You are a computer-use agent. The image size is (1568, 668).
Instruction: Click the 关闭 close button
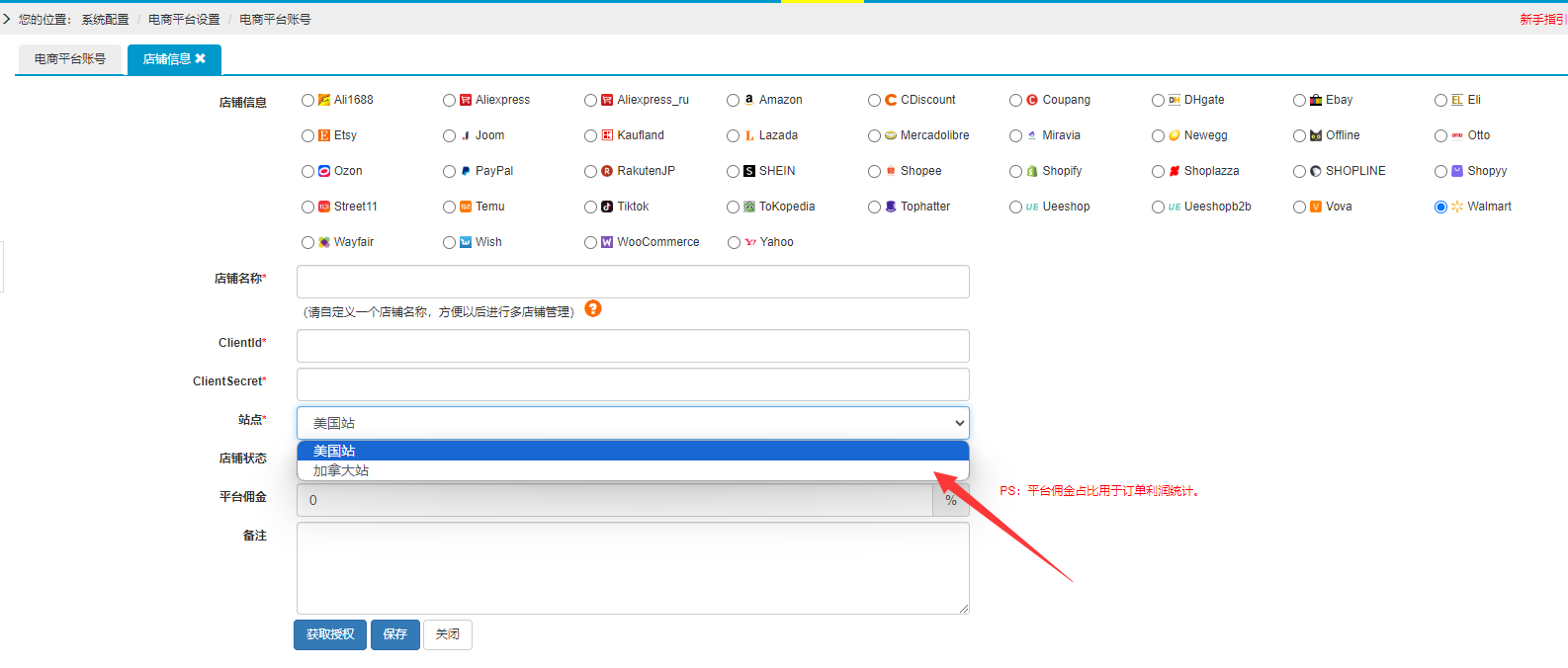pyautogui.click(x=448, y=634)
